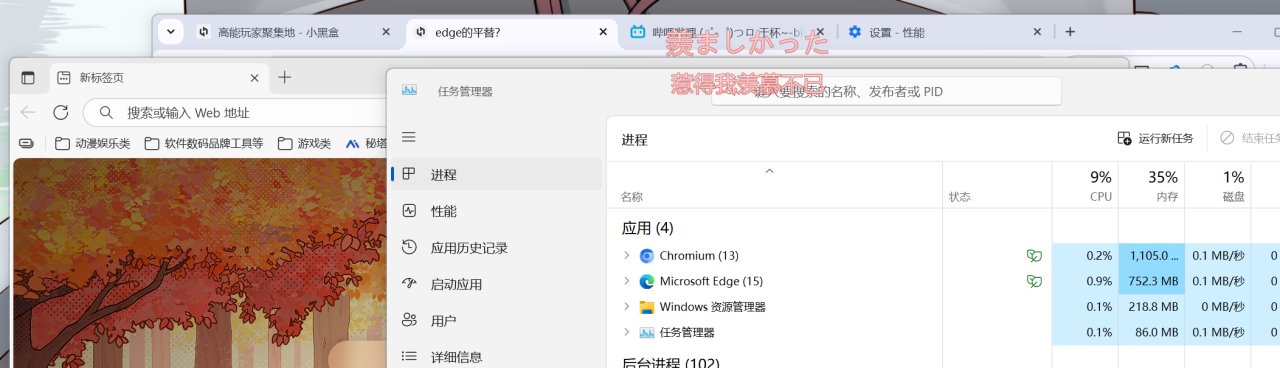Click Edge address bar 搜索或输入 Web 地址
Screen dimensions: 1280x368
point(235,112)
